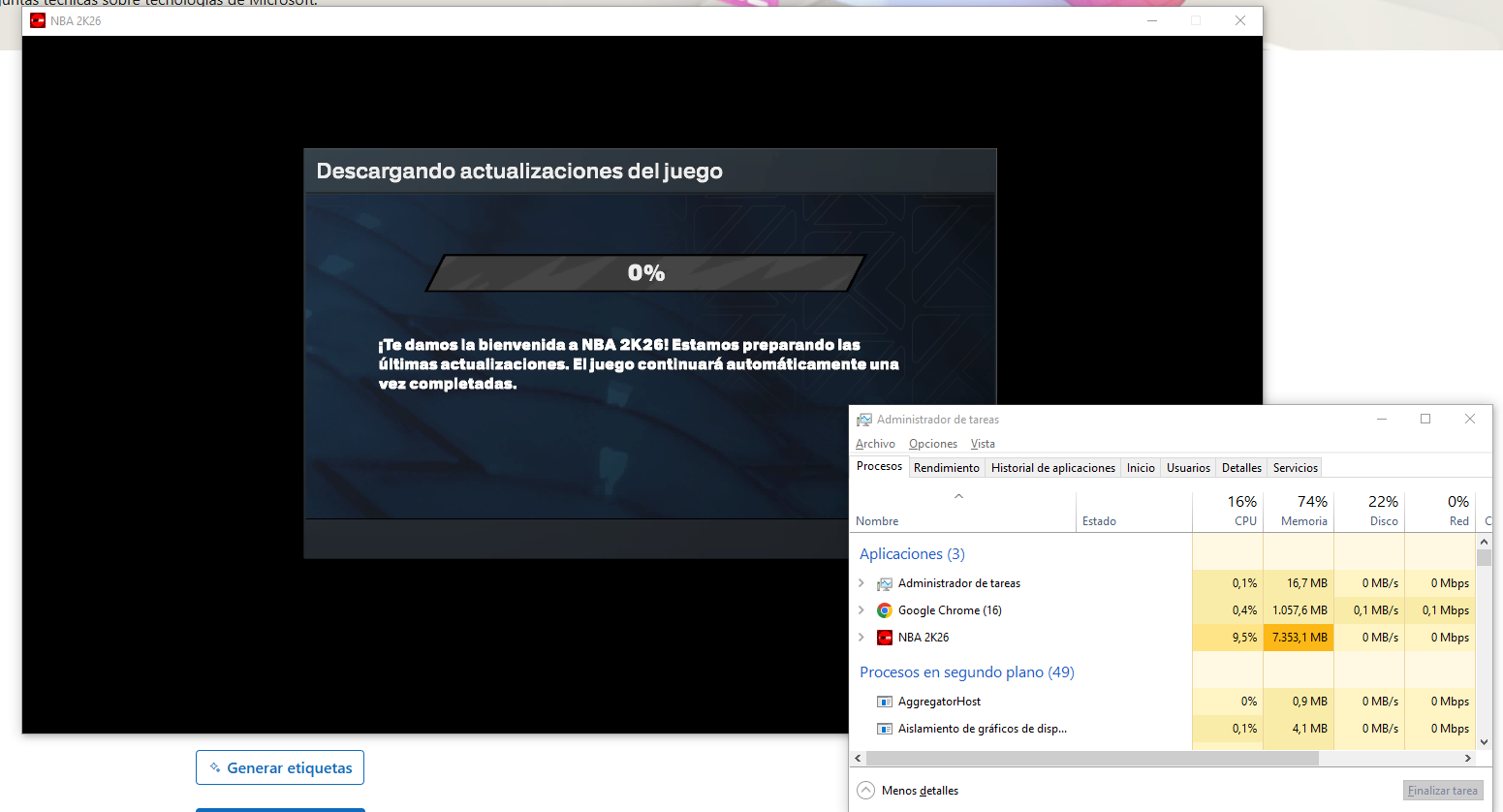The height and width of the screenshot is (812, 1503).
Task: Open the Vista menu in Task Manager
Action: point(983,444)
